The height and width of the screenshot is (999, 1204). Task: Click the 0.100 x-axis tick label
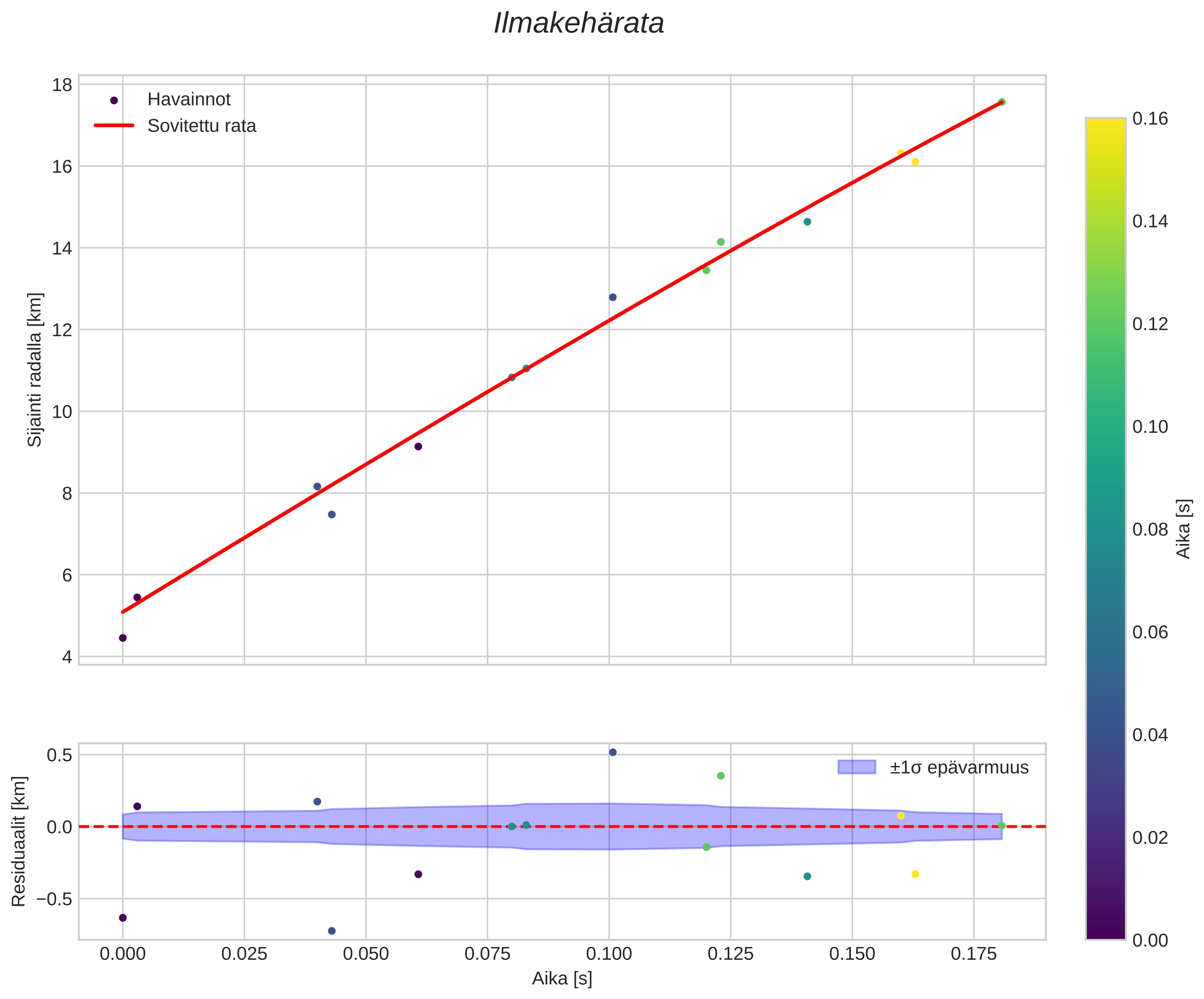[x=609, y=954]
